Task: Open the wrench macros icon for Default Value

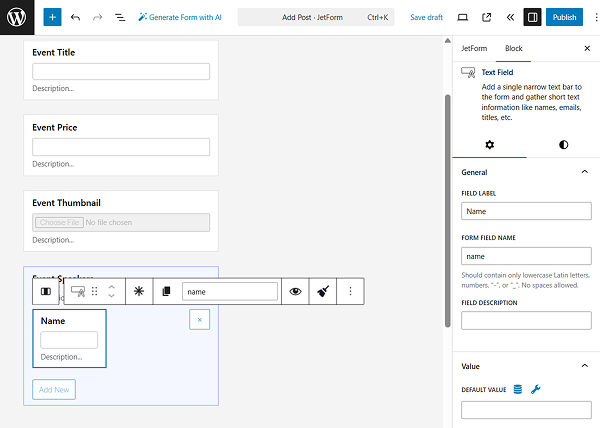Action: tap(535, 389)
